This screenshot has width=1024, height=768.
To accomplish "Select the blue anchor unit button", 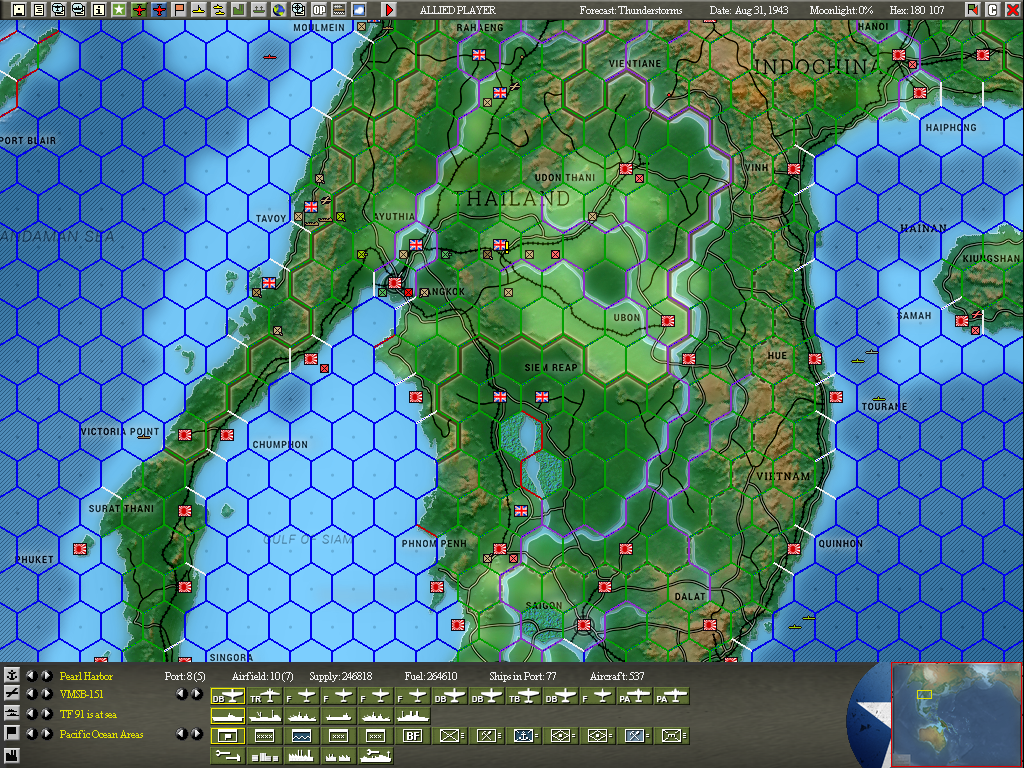I will coord(523,735).
